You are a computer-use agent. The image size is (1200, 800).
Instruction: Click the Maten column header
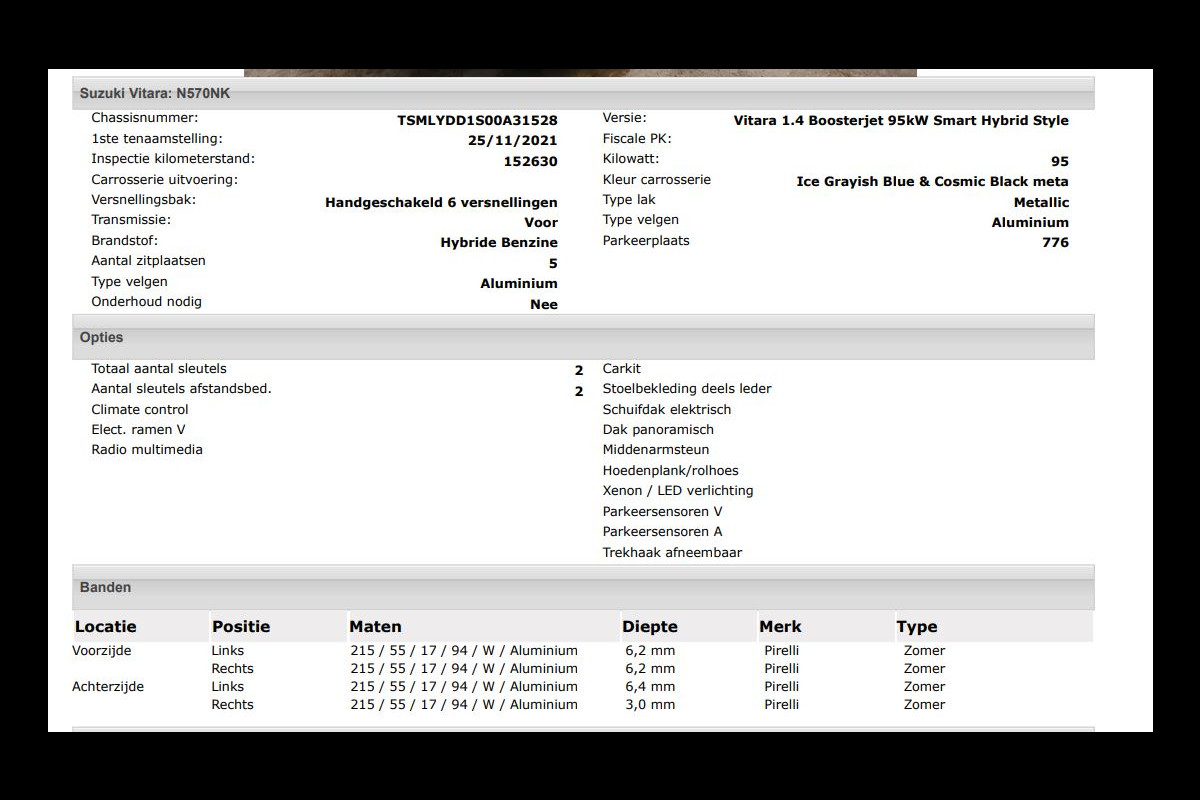375,627
